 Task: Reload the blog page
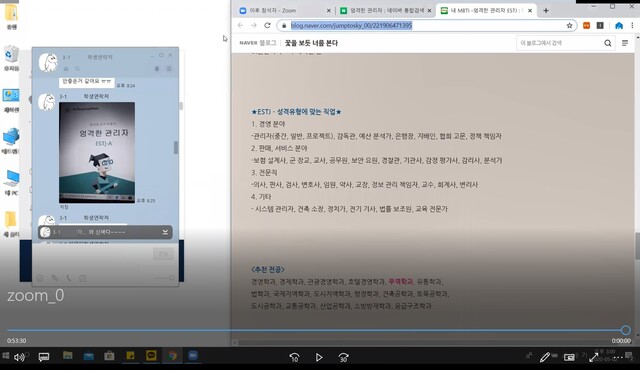(x=267, y=25)
